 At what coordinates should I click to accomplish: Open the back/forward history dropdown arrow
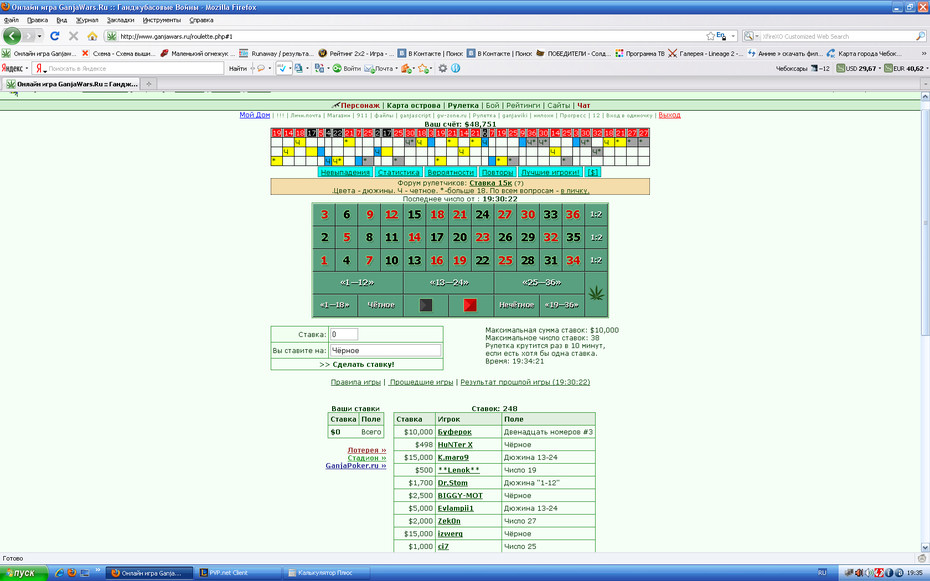(39, 36)
